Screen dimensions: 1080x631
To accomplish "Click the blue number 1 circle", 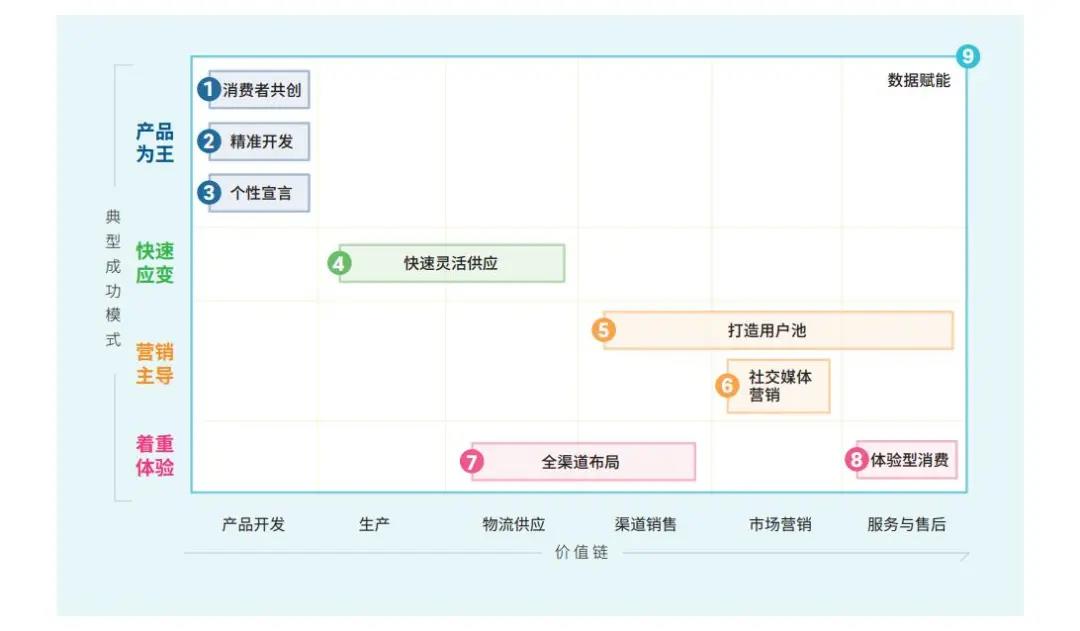I will pos(208,89).
